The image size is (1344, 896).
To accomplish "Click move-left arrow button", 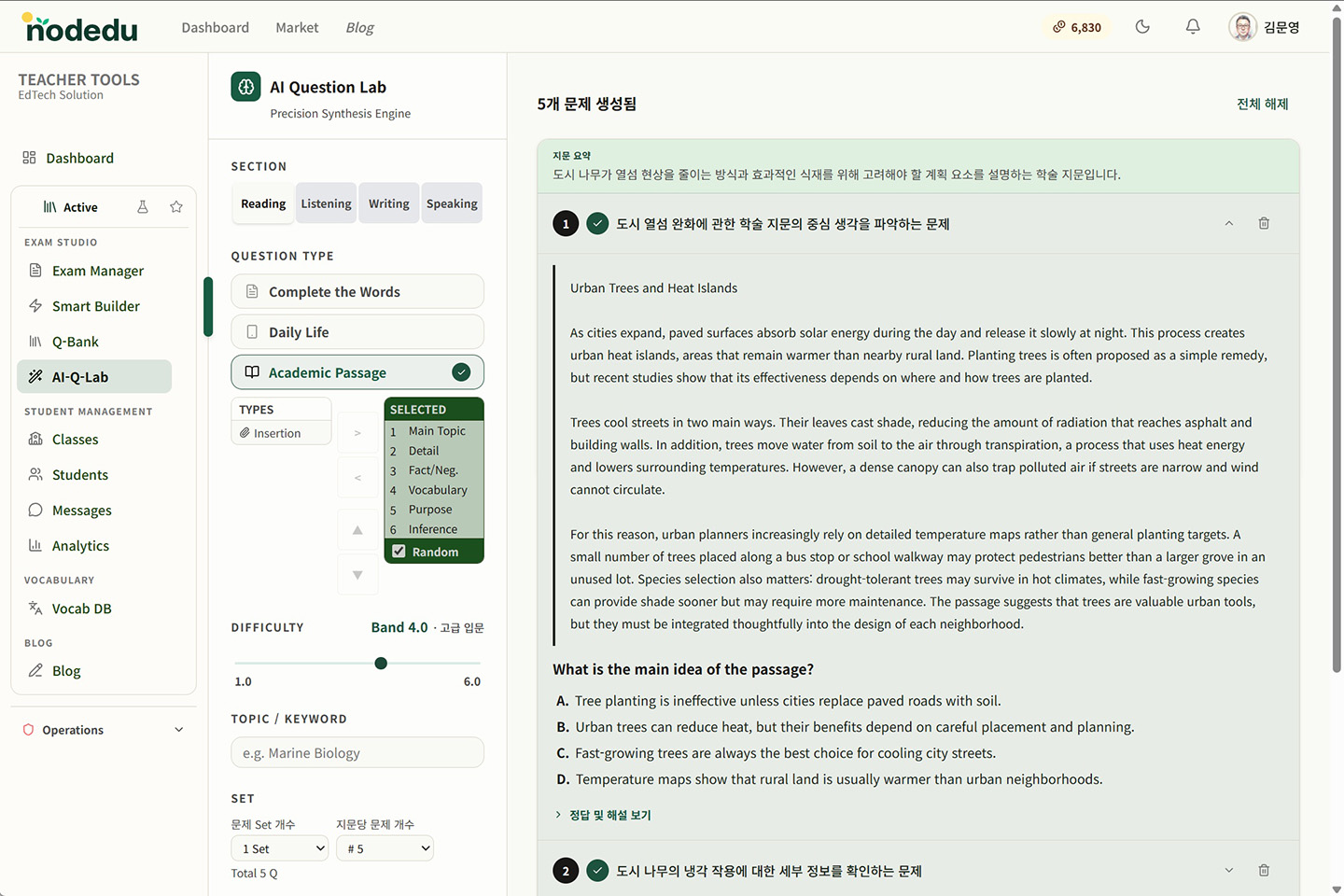I will click(x=357, y=478).
